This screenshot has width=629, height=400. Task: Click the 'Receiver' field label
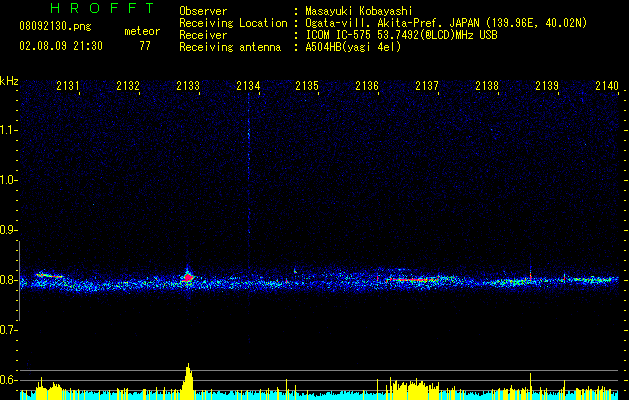point(203,35)
